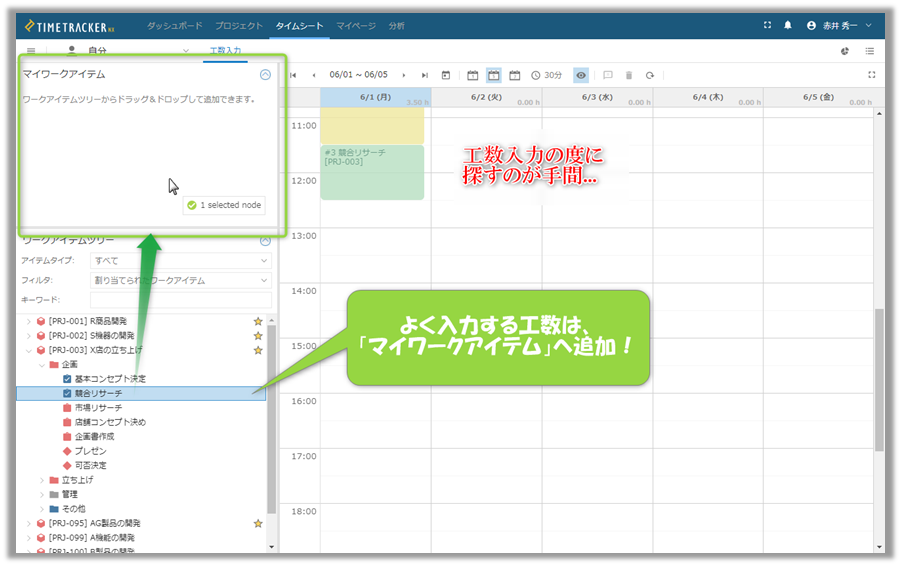Click the timesheet vertical scrollbar thumb
This screenshot has width=901, height=566.
click(879, 380)
